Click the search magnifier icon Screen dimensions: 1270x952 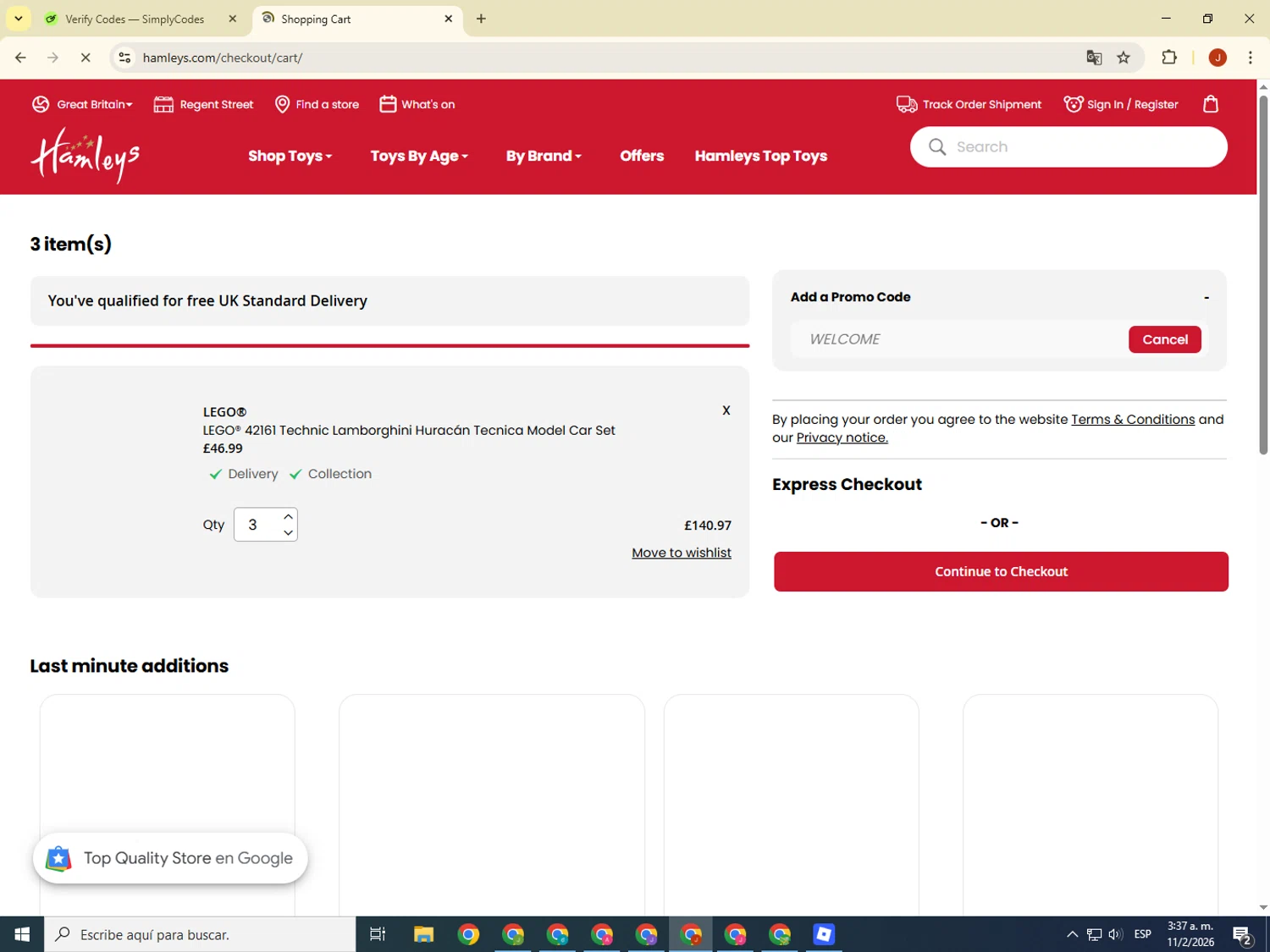click(937, 147)
